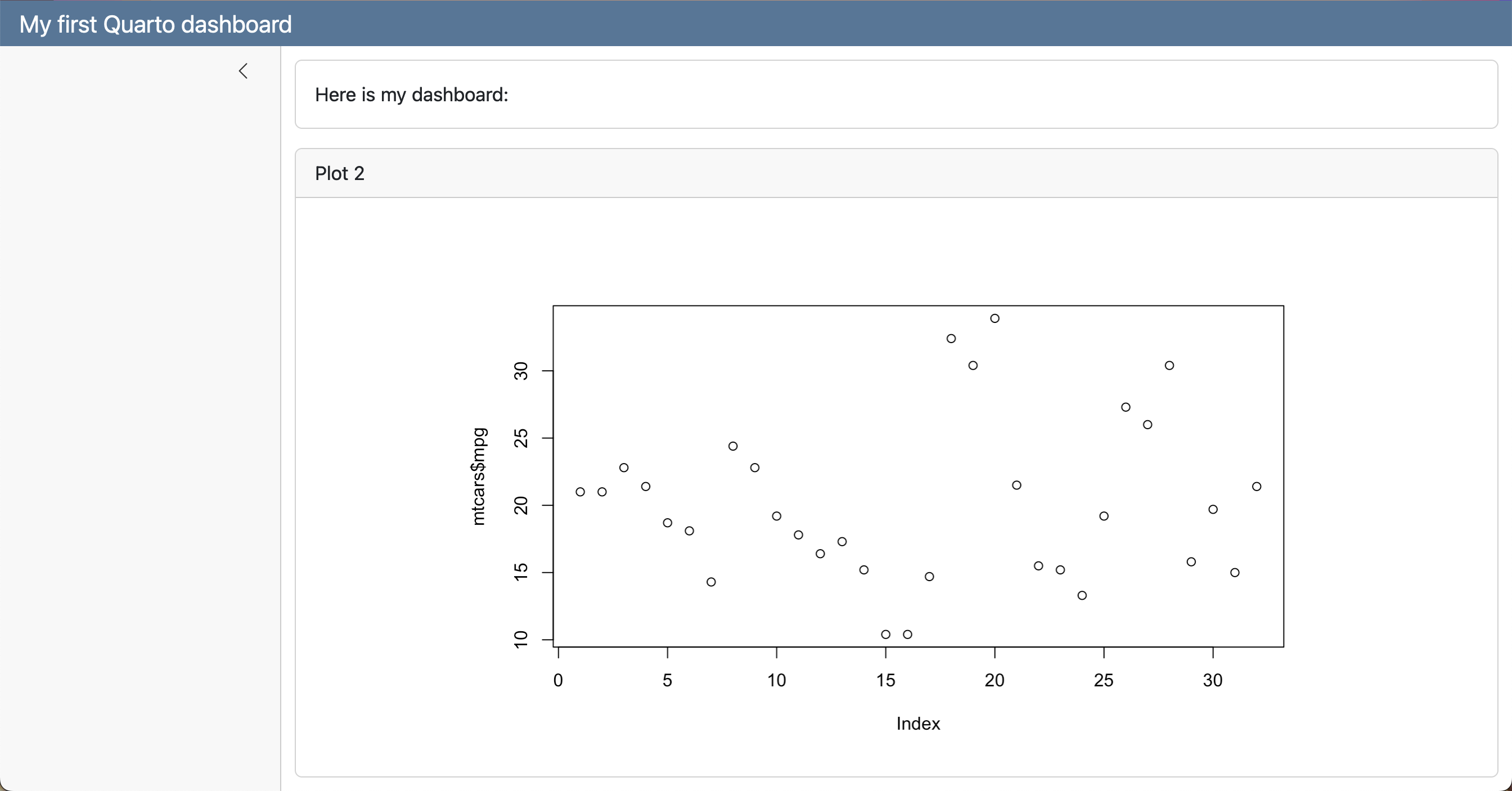Click the 'Here is my dashboard:' text card
This screenshot has height=791, width=1512.
coord(411,95)
